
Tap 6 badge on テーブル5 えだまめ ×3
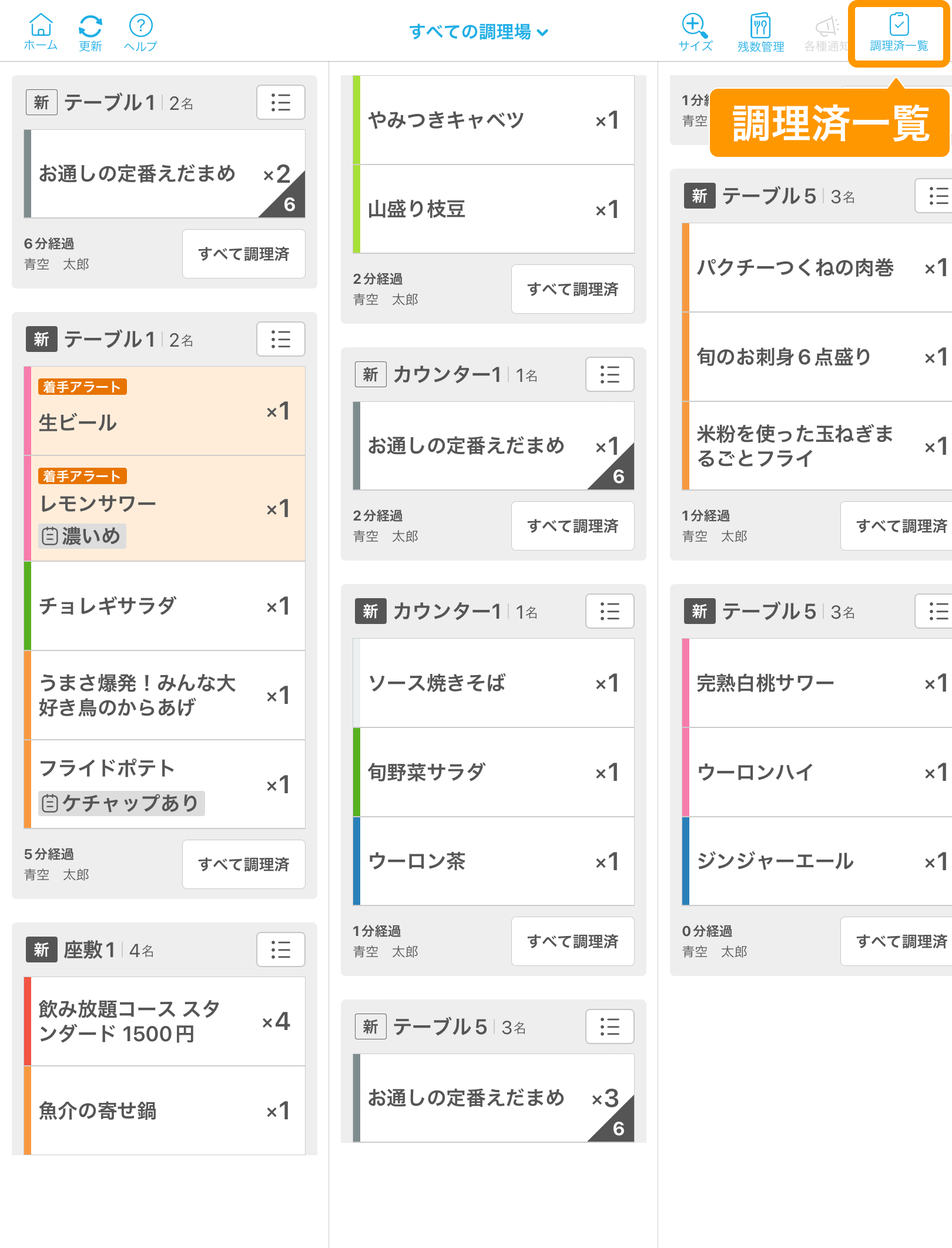coord(618,1128)
